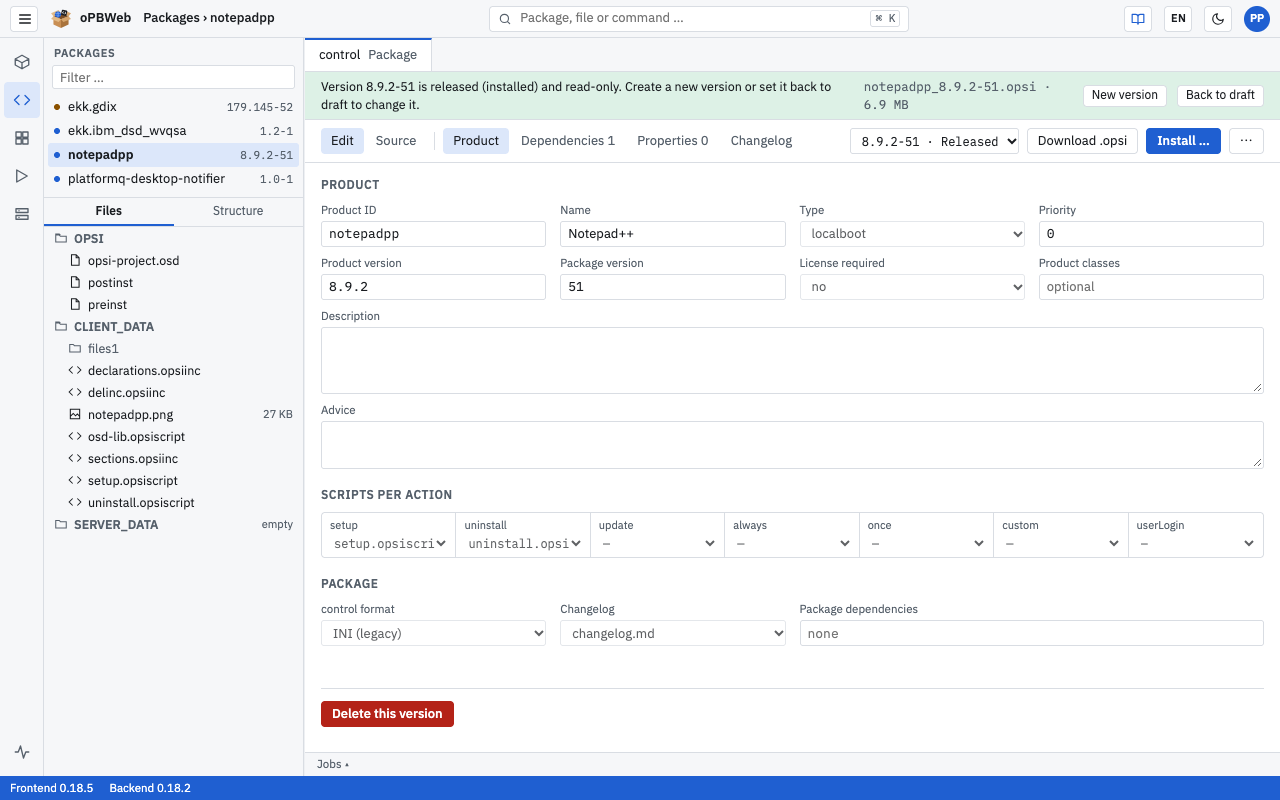Select the ekk.gdix package

(x=173, y=107)
